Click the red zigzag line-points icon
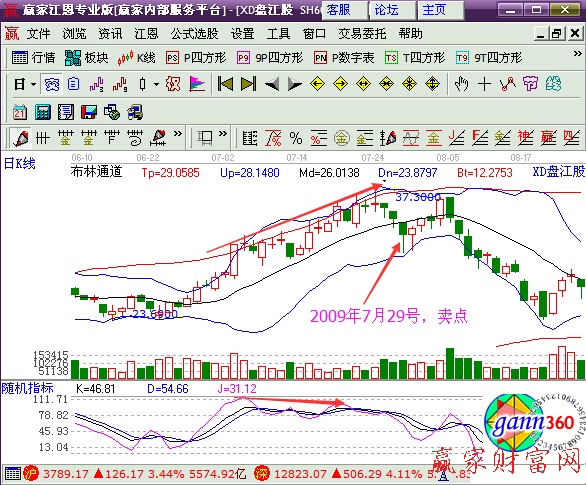The width and height of the screenshot is (586, 485). coord(508,84)
